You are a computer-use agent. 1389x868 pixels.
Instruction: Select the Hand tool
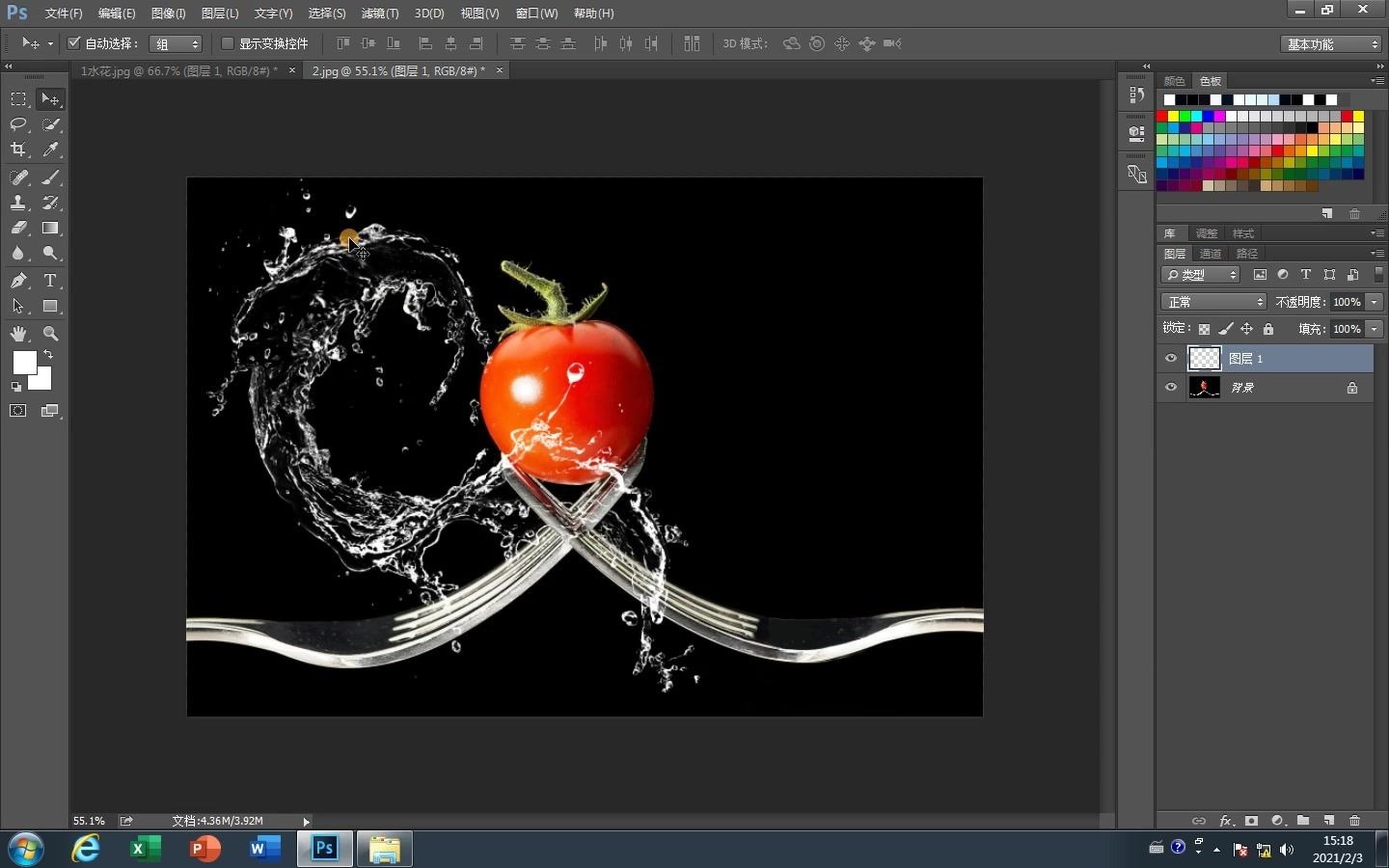(18, 334)
